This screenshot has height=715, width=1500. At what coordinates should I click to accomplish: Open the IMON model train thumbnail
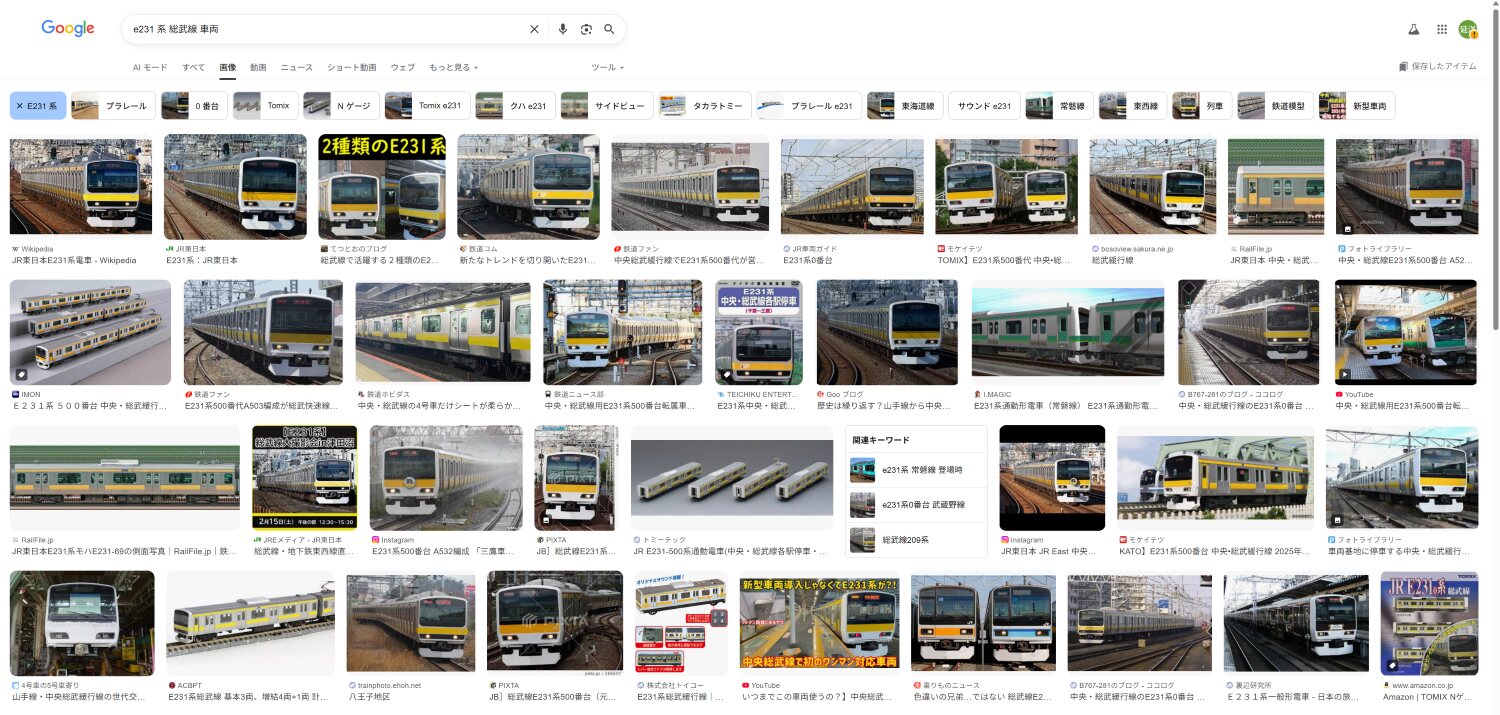coord(90,333)
